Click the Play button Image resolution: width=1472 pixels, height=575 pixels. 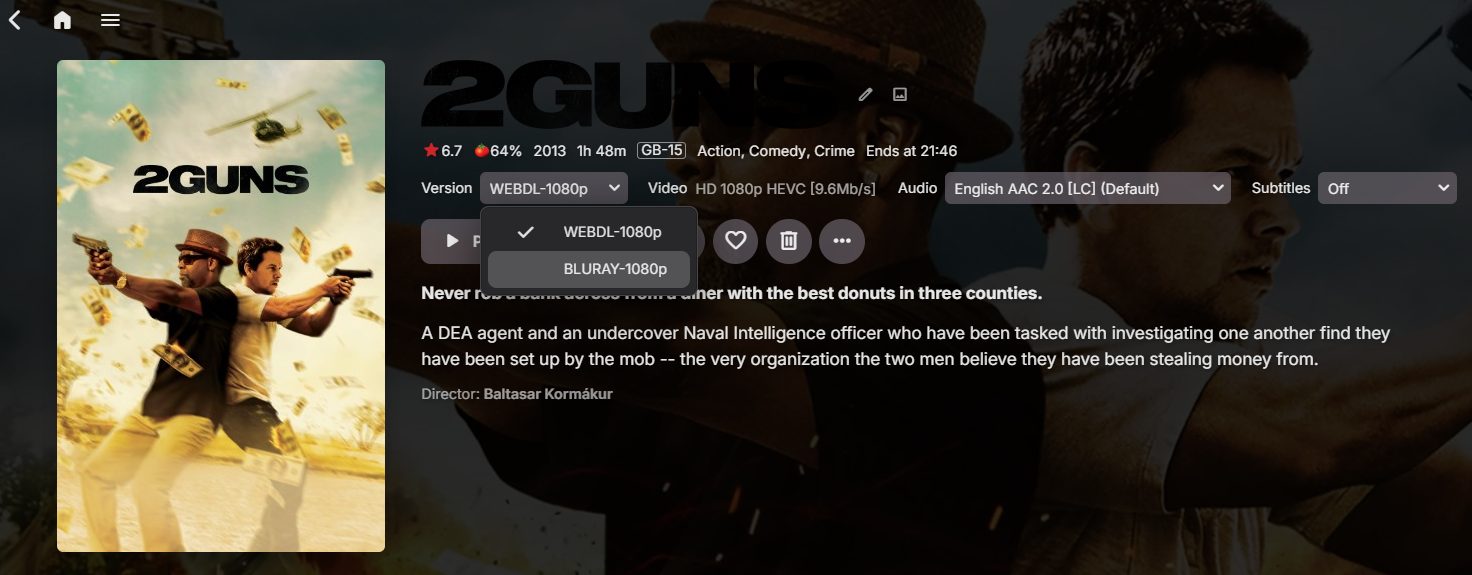452,241
